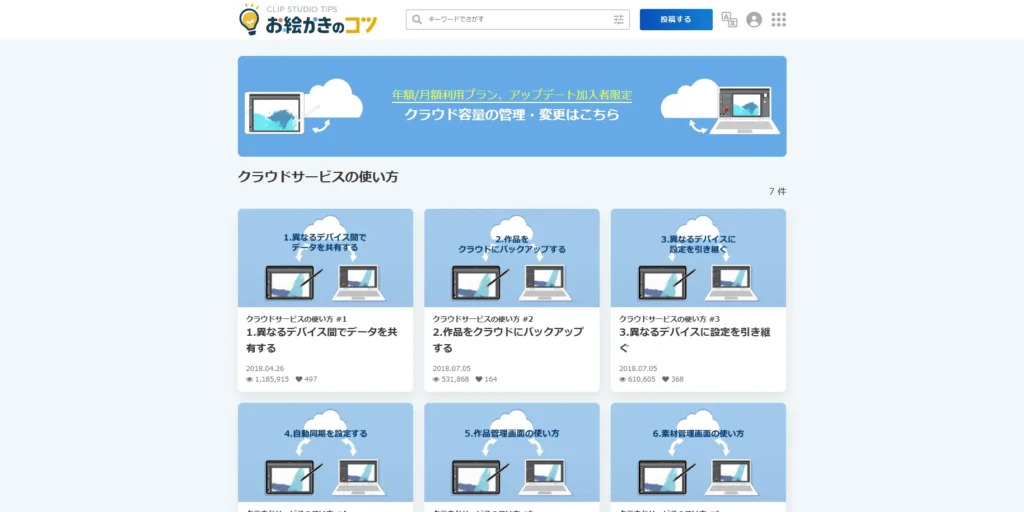The image size is (1024, 512).
Task: Open thumbnail 1.異なるデバイス間でデータを共有する
Action: [325, 258]
